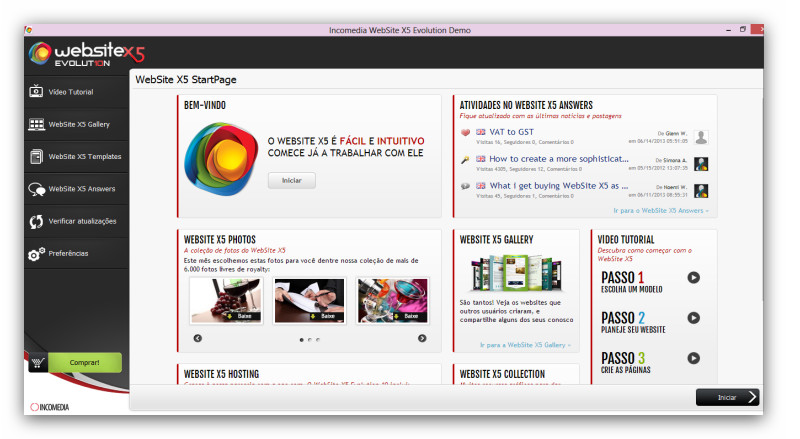Click the shopping cart icon beside Comprar
Image resolution: width=800 pixels, height=439 pixels.
37,363
